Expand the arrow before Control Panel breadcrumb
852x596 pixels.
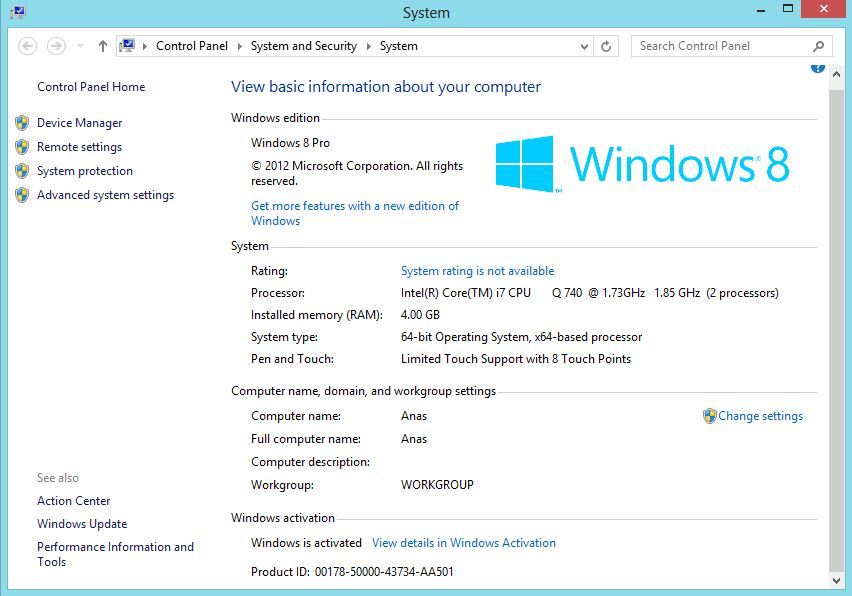pyautogui.click(x=145, y=47)
